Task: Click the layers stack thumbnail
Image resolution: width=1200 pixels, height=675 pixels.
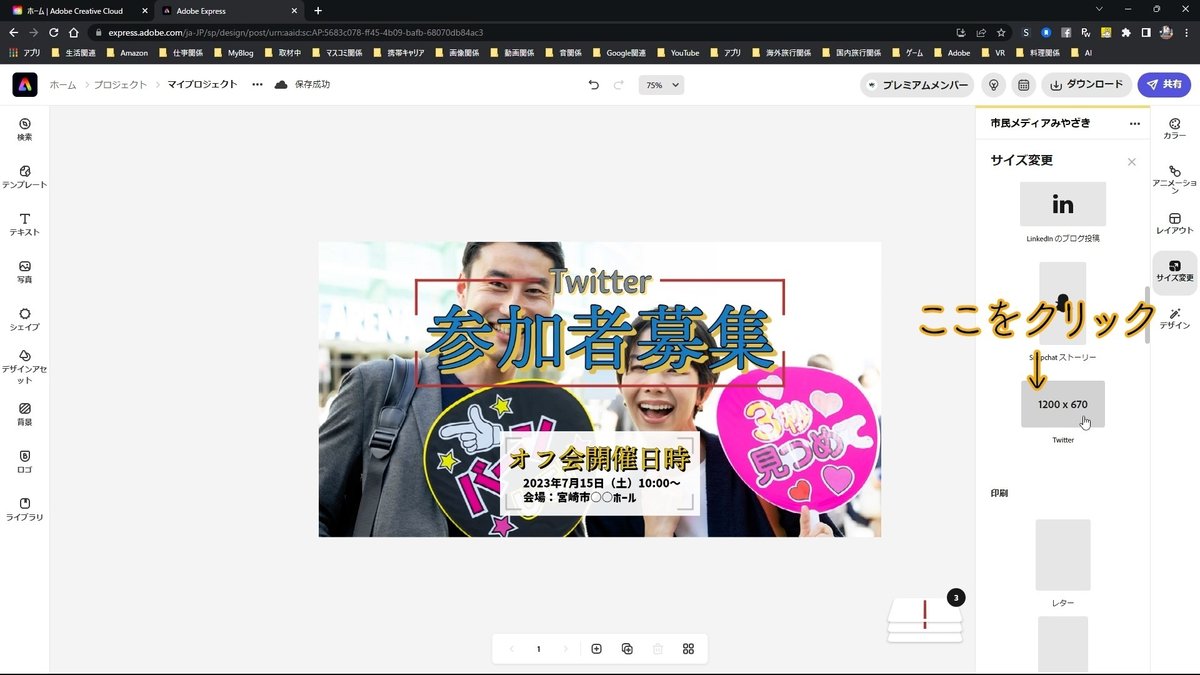Action: pos(925,620)
